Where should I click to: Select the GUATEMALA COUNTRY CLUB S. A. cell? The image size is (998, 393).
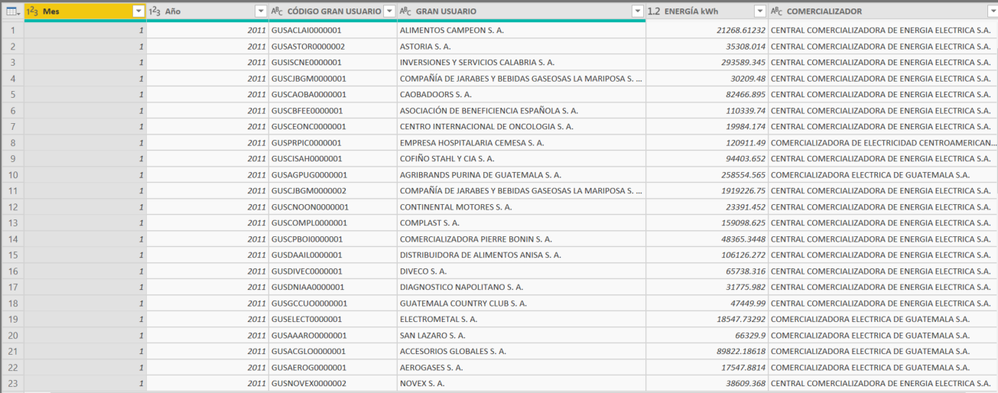click(x=521, y=303)
